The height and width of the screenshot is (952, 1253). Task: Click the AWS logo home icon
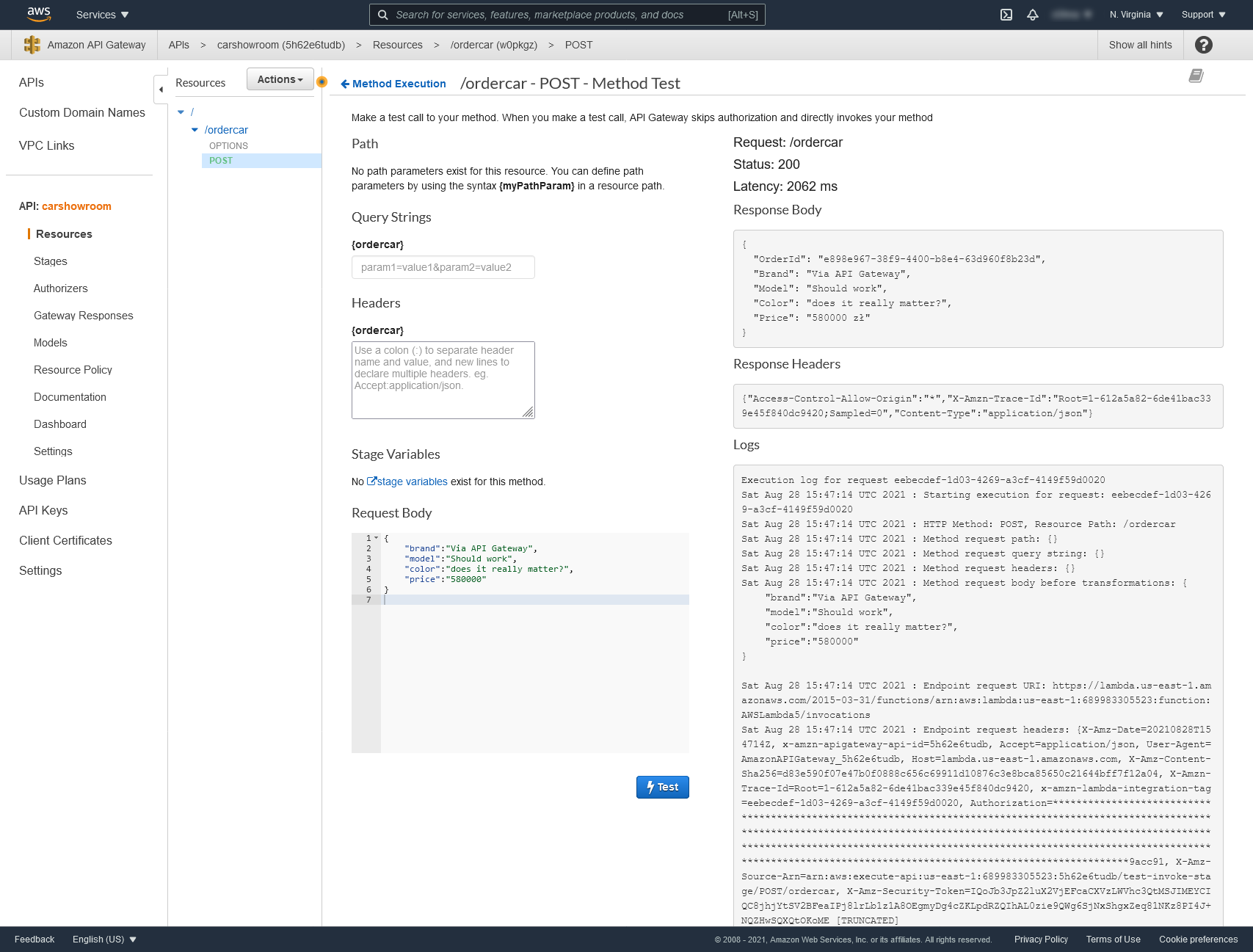click(x=39, y=14)
